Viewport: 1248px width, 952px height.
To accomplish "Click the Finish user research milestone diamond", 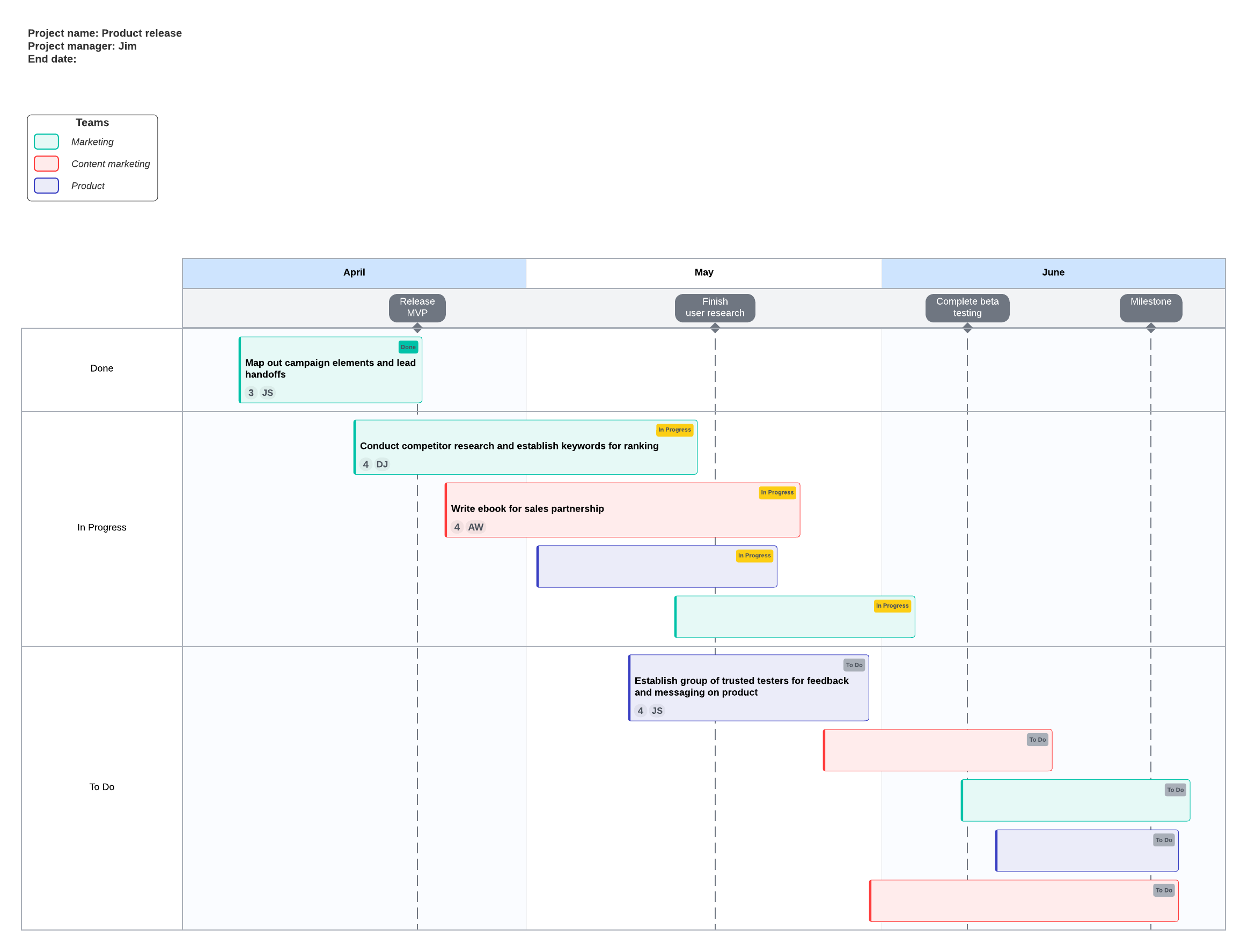I will pyautogui.click(x=715, y=328).
